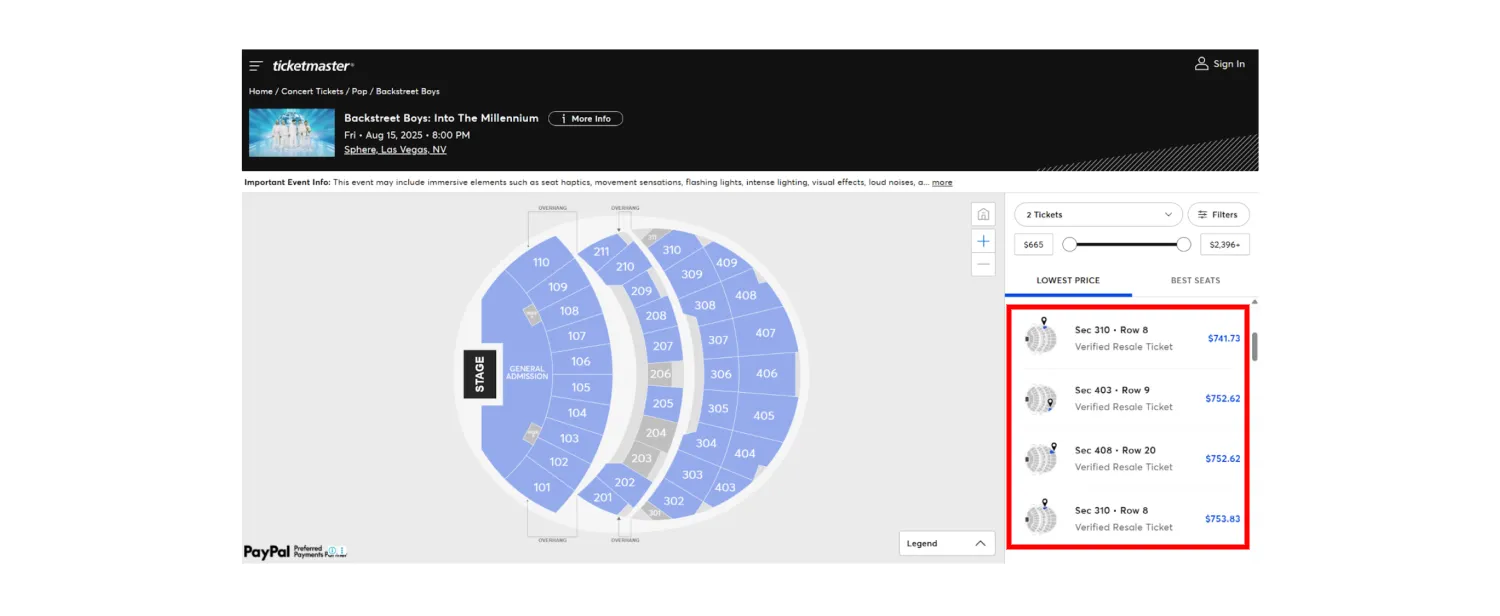Select section 202 on the map
Image resolution: width=1500 pixels, height=616 pixels.
pyautogui.click(x=625, y=482)
